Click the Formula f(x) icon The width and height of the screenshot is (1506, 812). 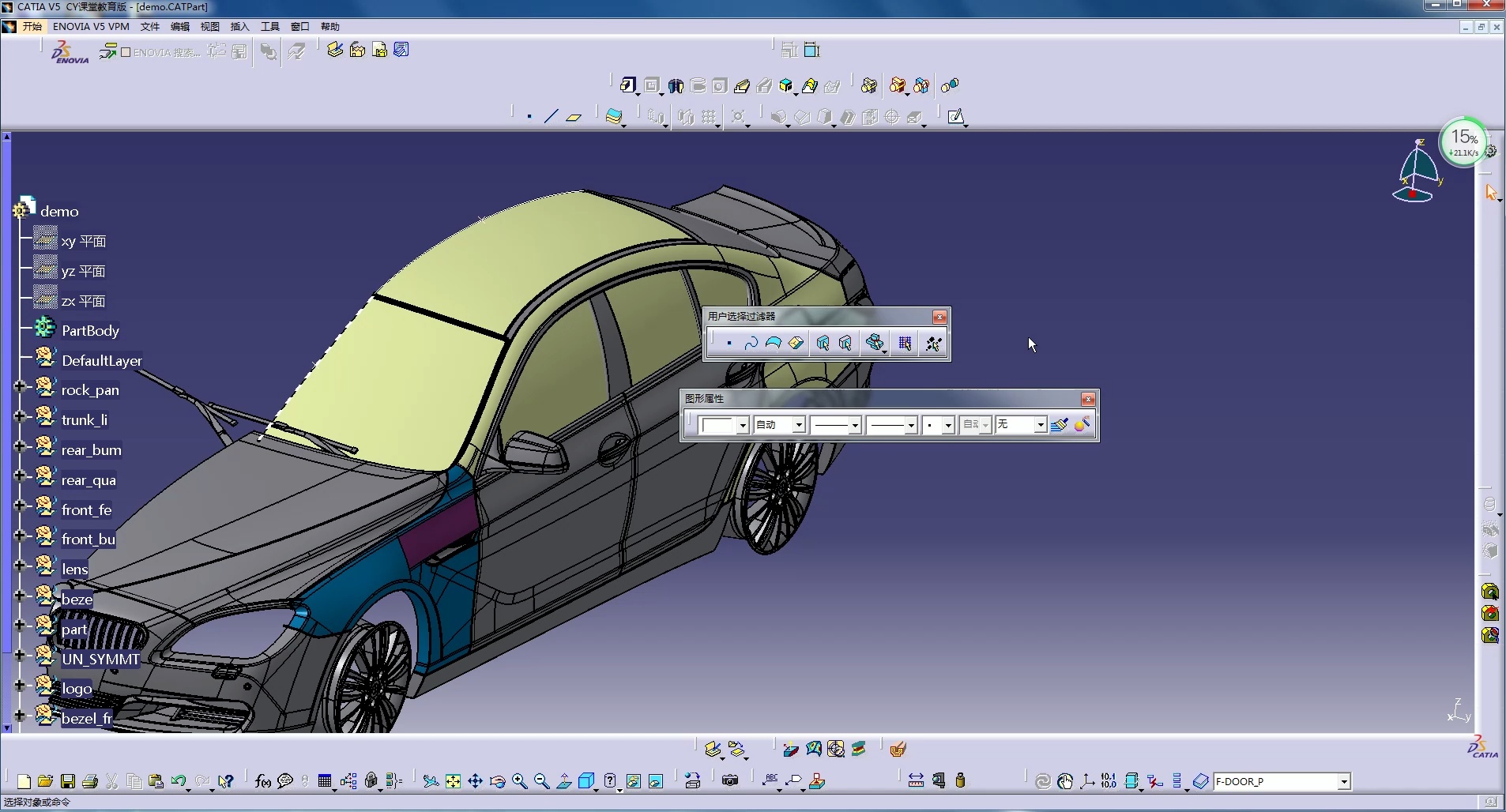point(263,781)
